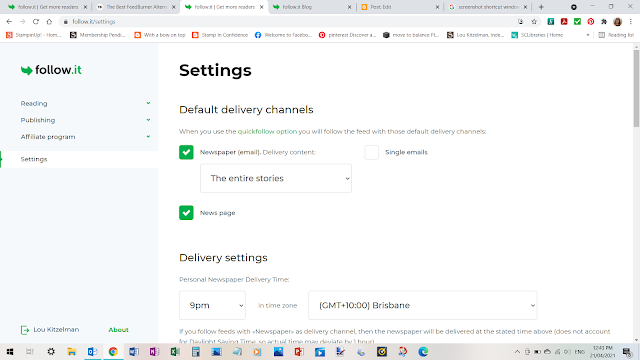This screenshot has width=640, height=360.
Task: Open the SCLibraries Home bookmark
Action: point(537,35)
